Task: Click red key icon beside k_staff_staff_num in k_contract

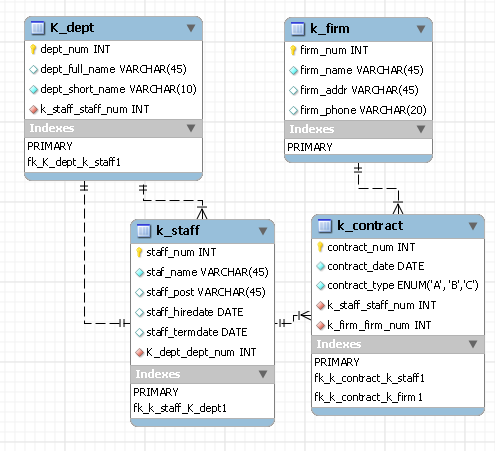Action: 320,305
